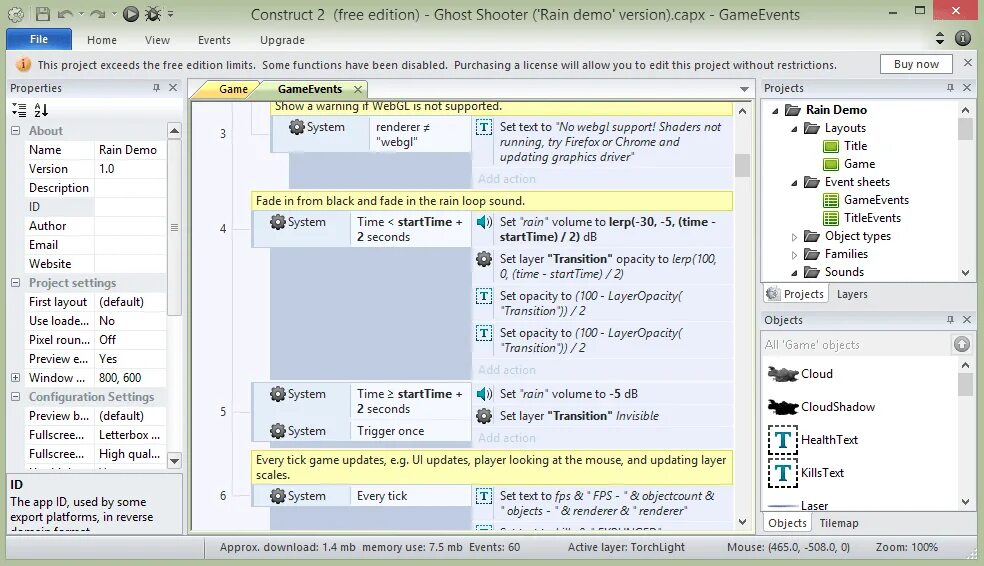The width and height of the screenshot is (984, 566).
Task: Click the speaker icon of the rain lerp volume action
Action: 484,222
